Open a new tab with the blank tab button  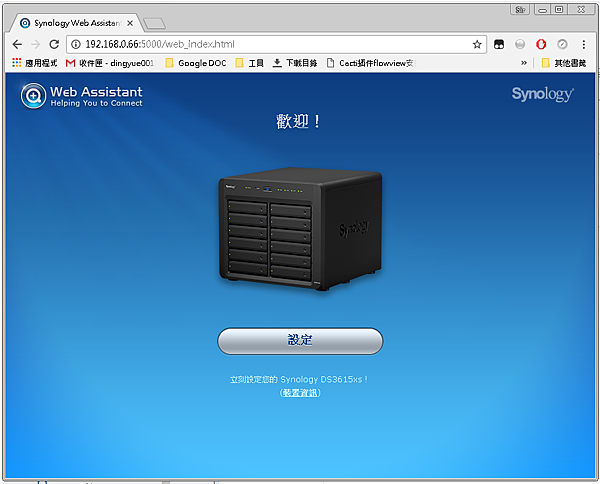(154, 24)
